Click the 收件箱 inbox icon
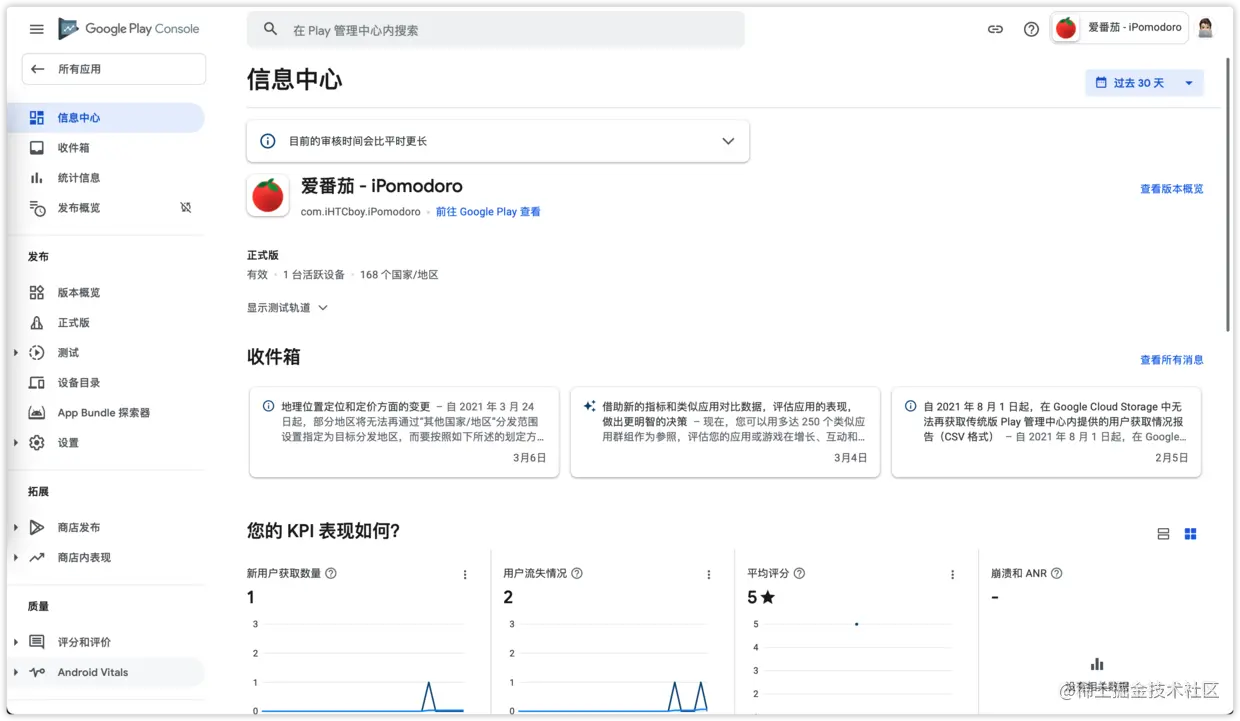Image resolution: width=1240 pixels, height=721 pixels. coord(37,148)
